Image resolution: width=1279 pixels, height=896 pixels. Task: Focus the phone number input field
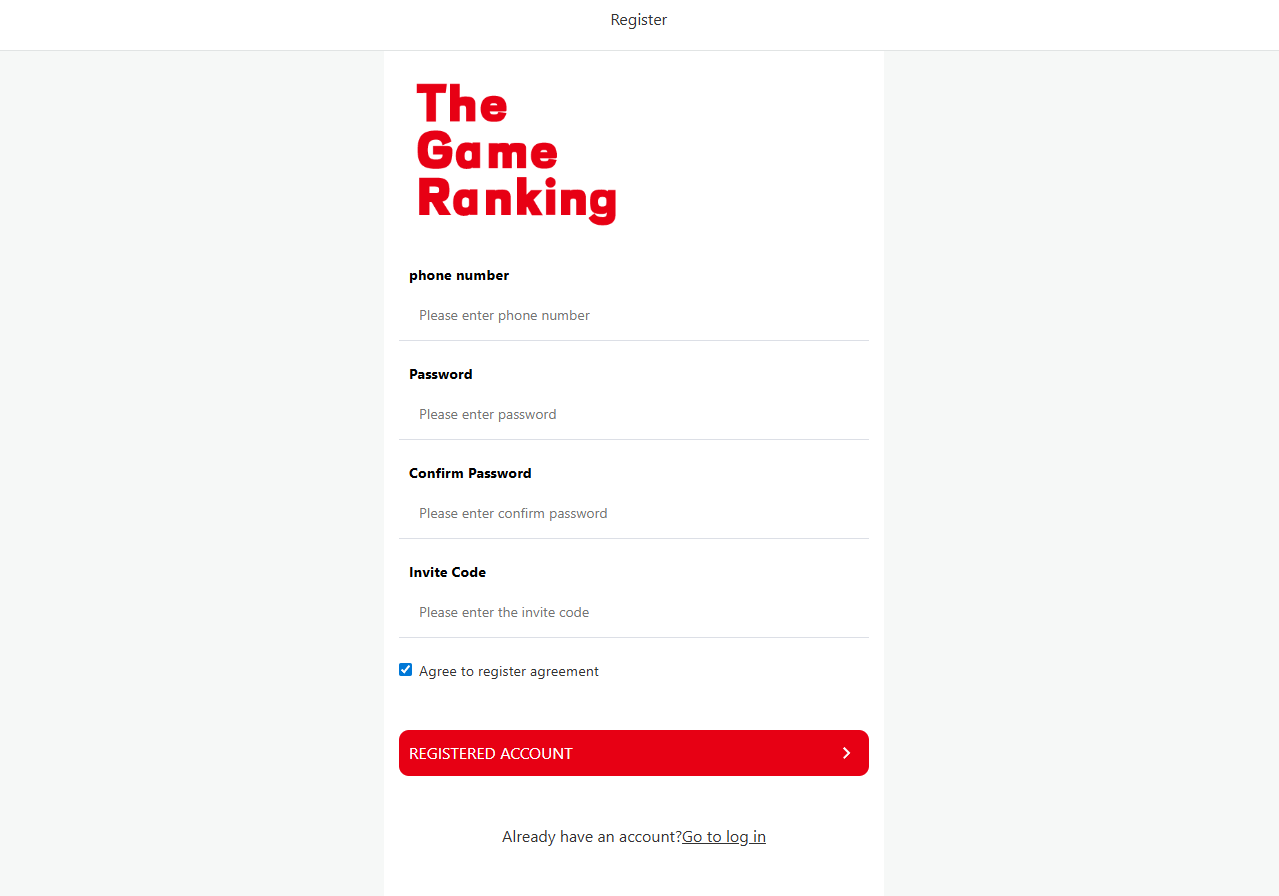pos(633,316)
